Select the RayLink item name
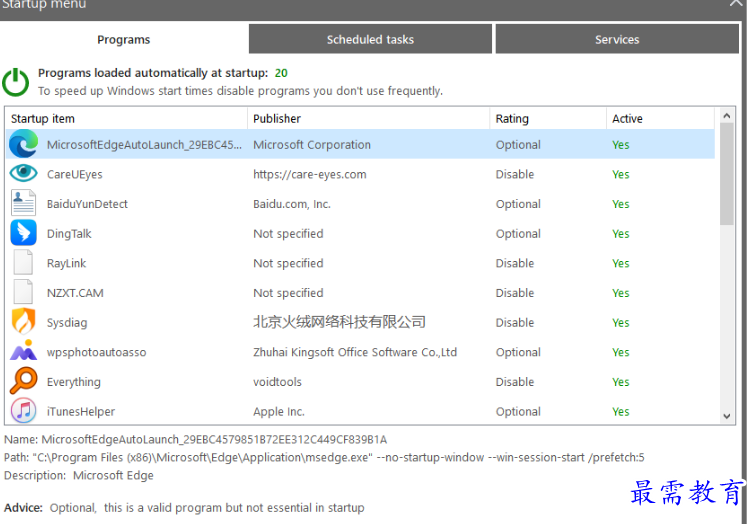Image resolution: width=752 pixels, height=524 pixels. click(66, 263)
